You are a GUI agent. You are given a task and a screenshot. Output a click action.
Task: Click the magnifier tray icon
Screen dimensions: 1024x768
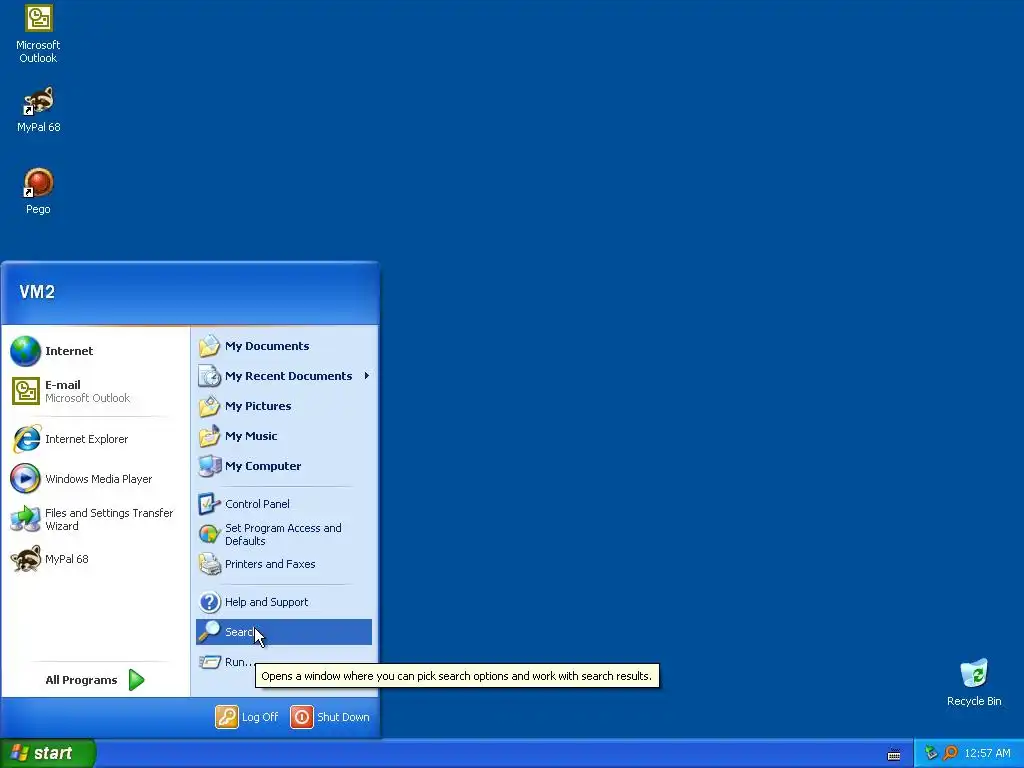[950, 754]
